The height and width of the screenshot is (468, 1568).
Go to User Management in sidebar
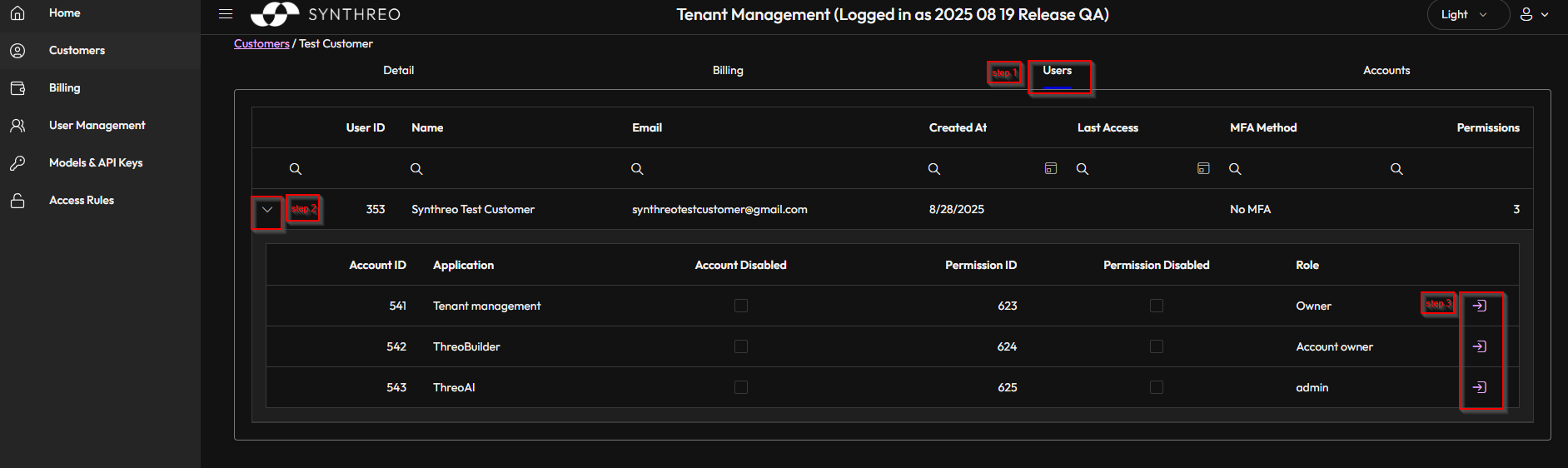coord(97,126)
